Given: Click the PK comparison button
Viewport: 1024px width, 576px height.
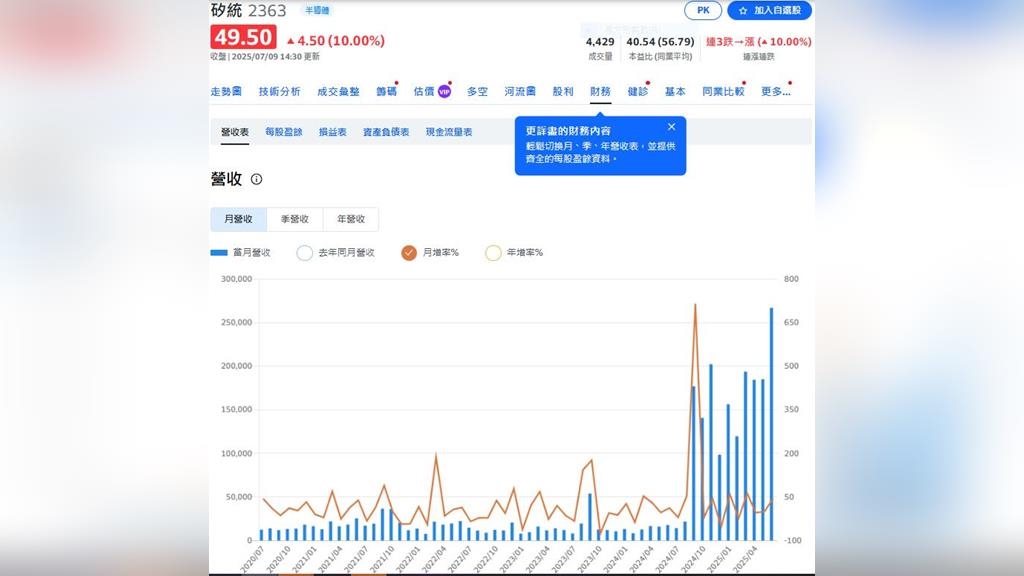Looking at the screenshot, I should [702, 10].
